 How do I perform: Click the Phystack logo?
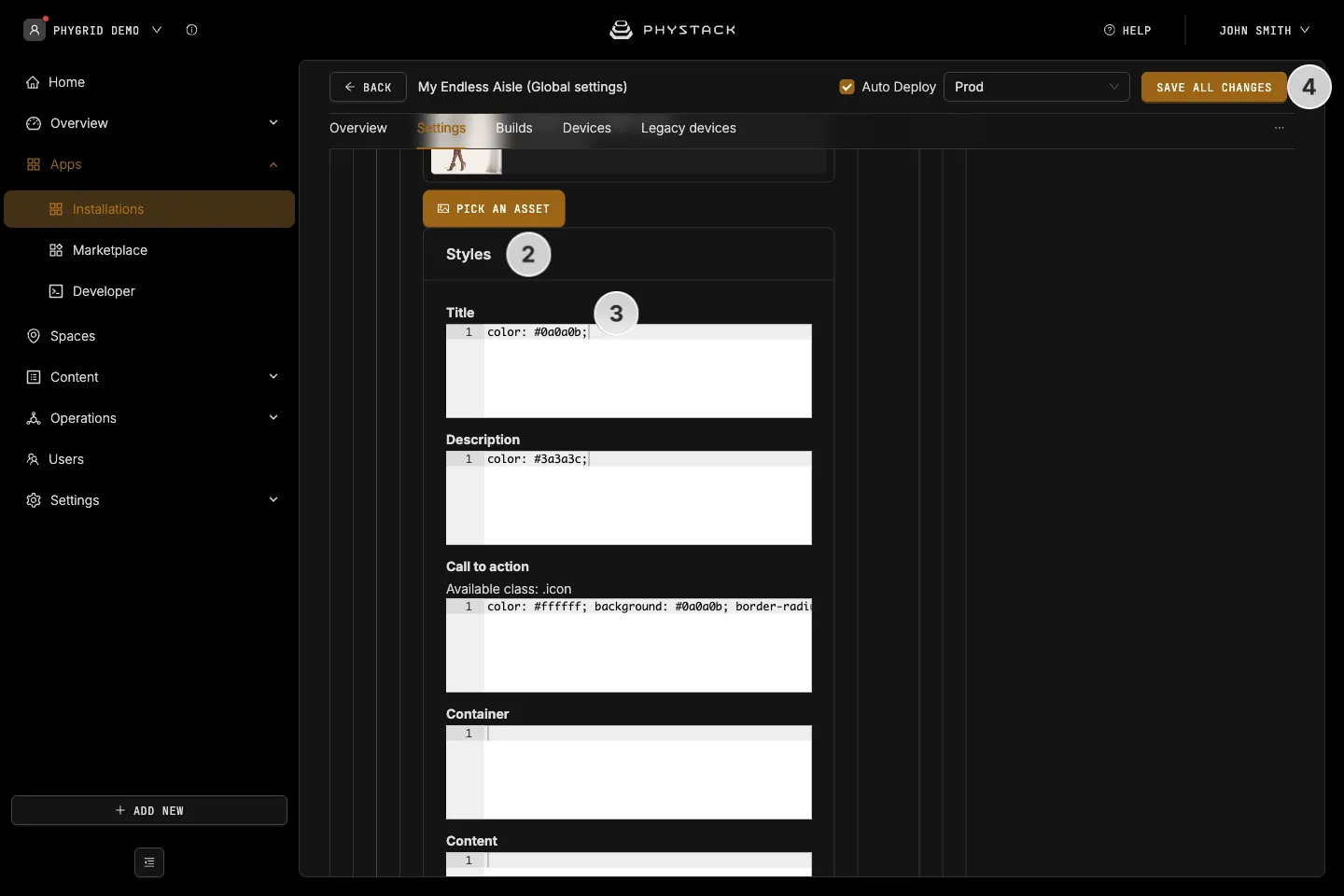[x=672, y=30]
